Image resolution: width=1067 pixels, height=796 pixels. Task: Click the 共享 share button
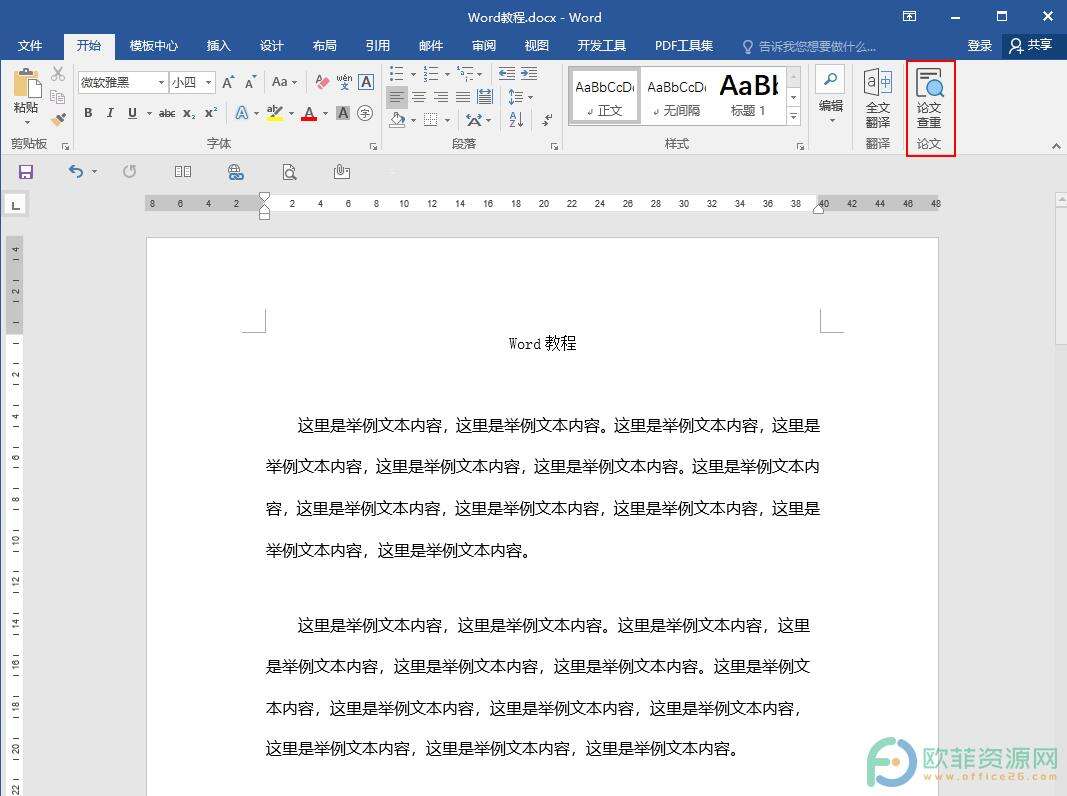coord(1031,46)
